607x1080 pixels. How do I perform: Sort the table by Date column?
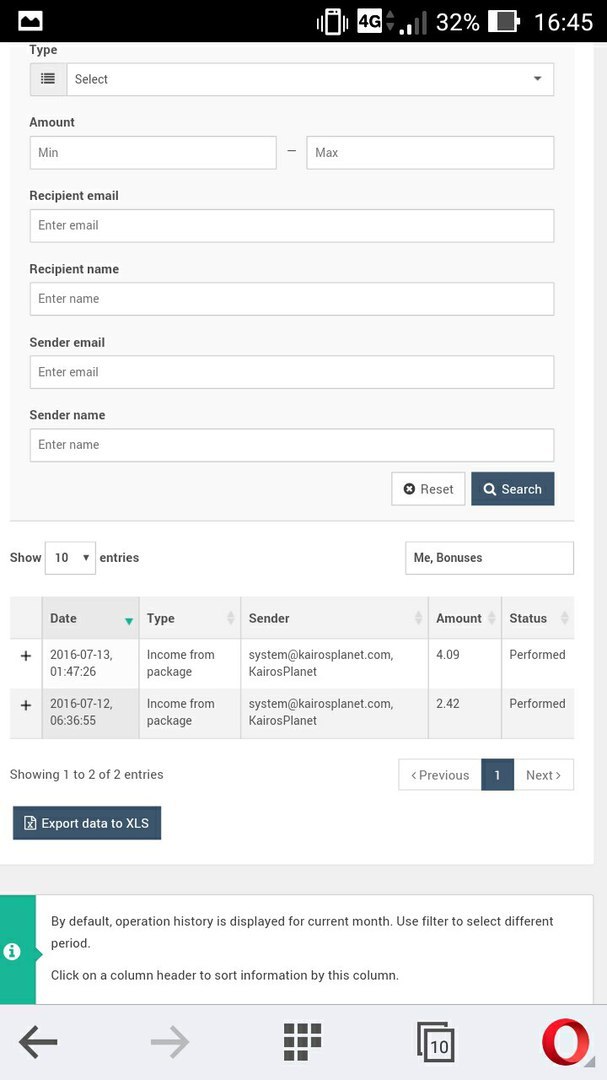click(x=90, y=618)
